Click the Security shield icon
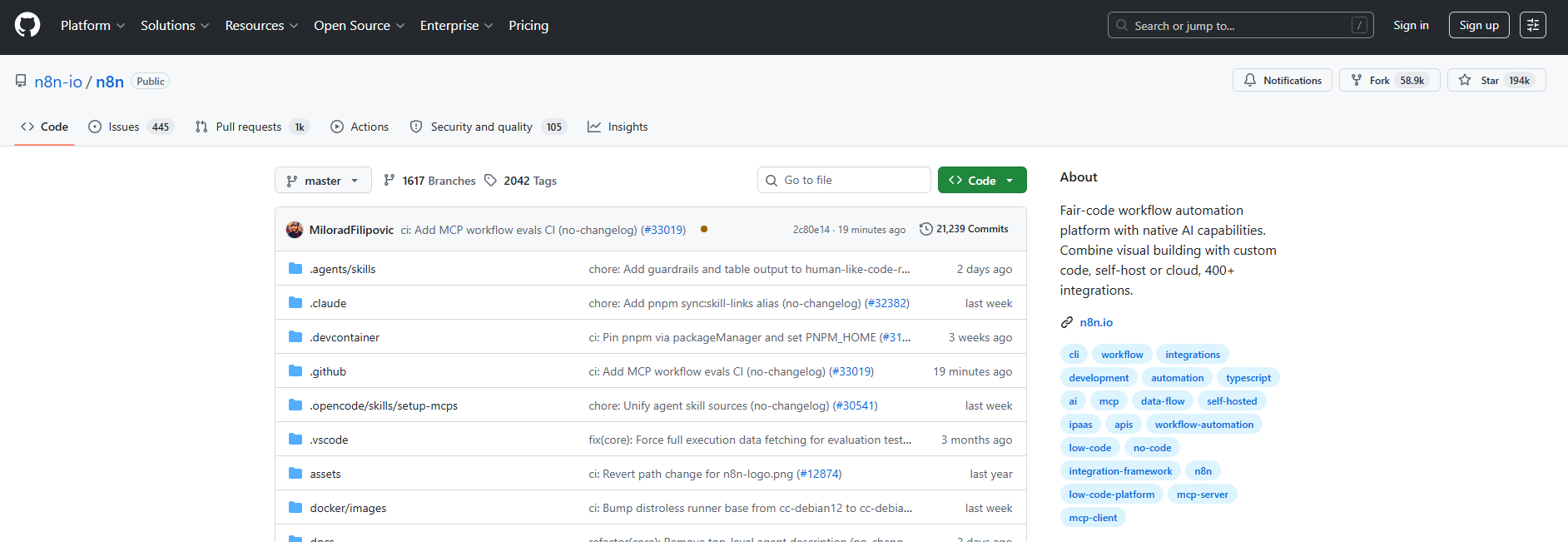This screenshot has height=542, width=1568. point(416,127)
